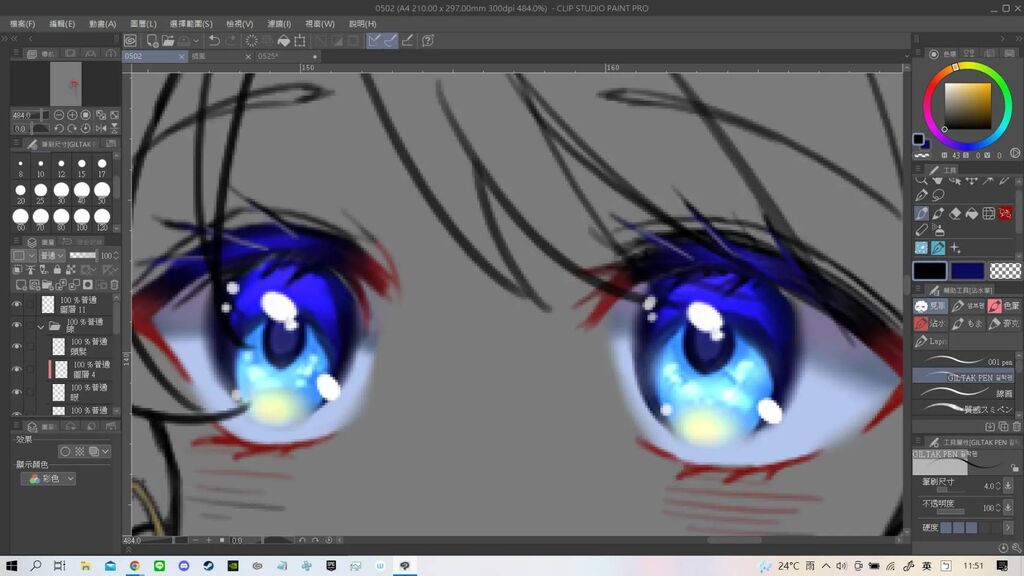
Task: Hide the 圖層 11 layer
Action: [x=17, y=304]
